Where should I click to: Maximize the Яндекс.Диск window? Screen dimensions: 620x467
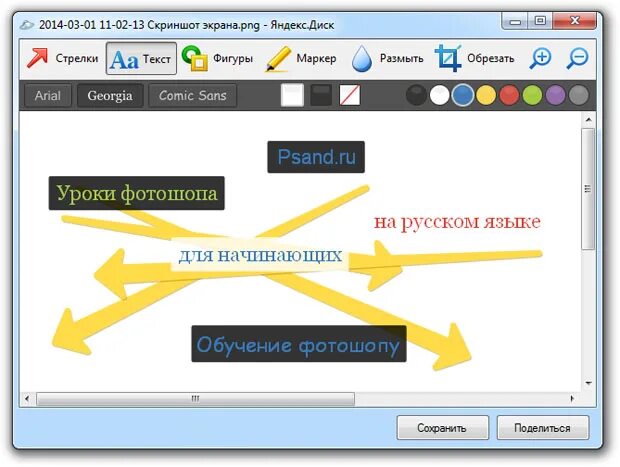(541, 21)
